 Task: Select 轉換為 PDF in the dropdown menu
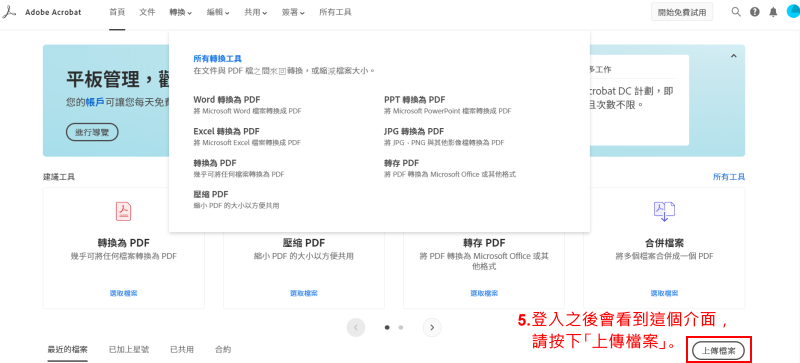coord(215,163)
